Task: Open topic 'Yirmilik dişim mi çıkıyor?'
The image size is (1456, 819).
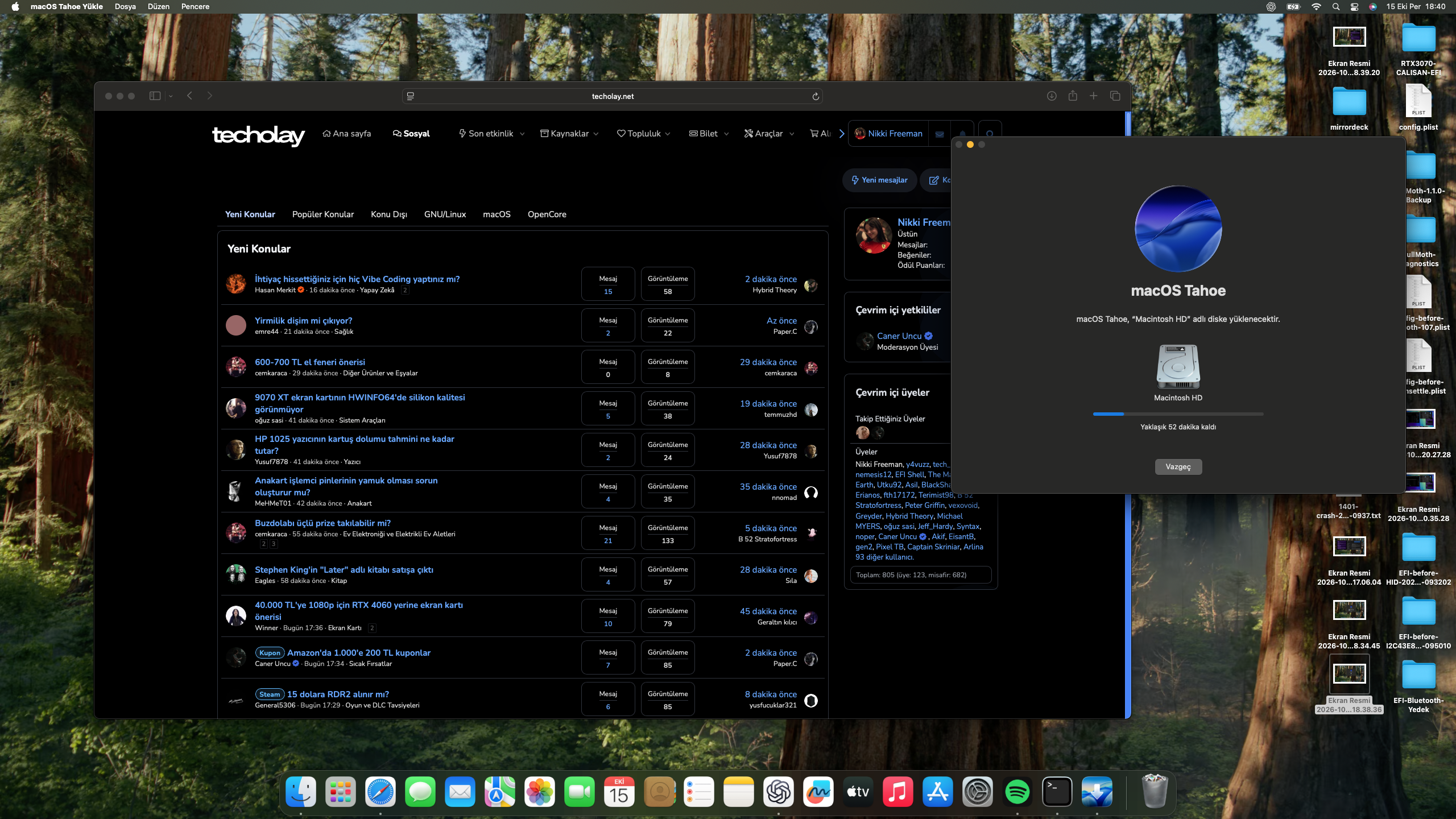Action: [304, 321]
